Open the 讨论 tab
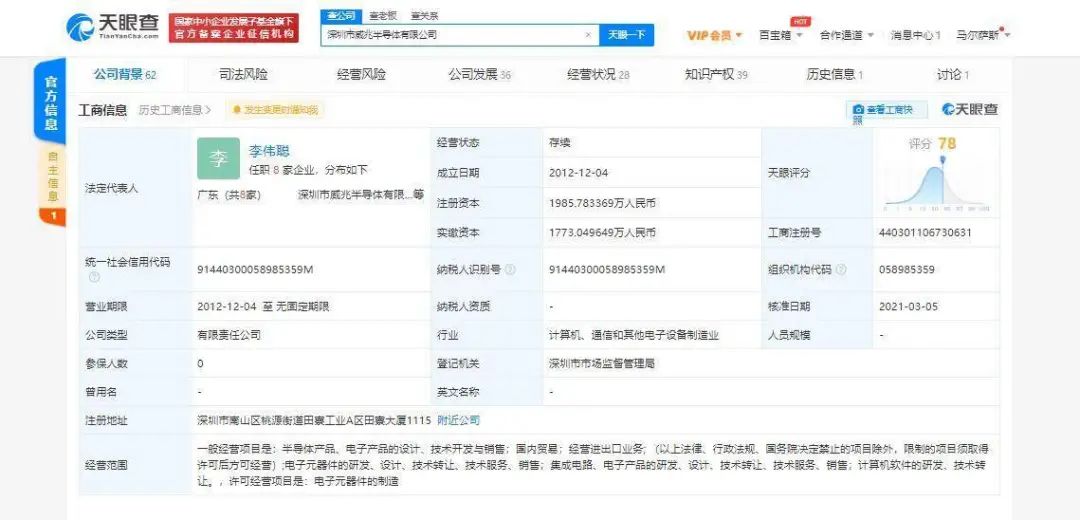The width and height of the screenshot is (1080, 520). pyautogui.click(x=953, y=74)
